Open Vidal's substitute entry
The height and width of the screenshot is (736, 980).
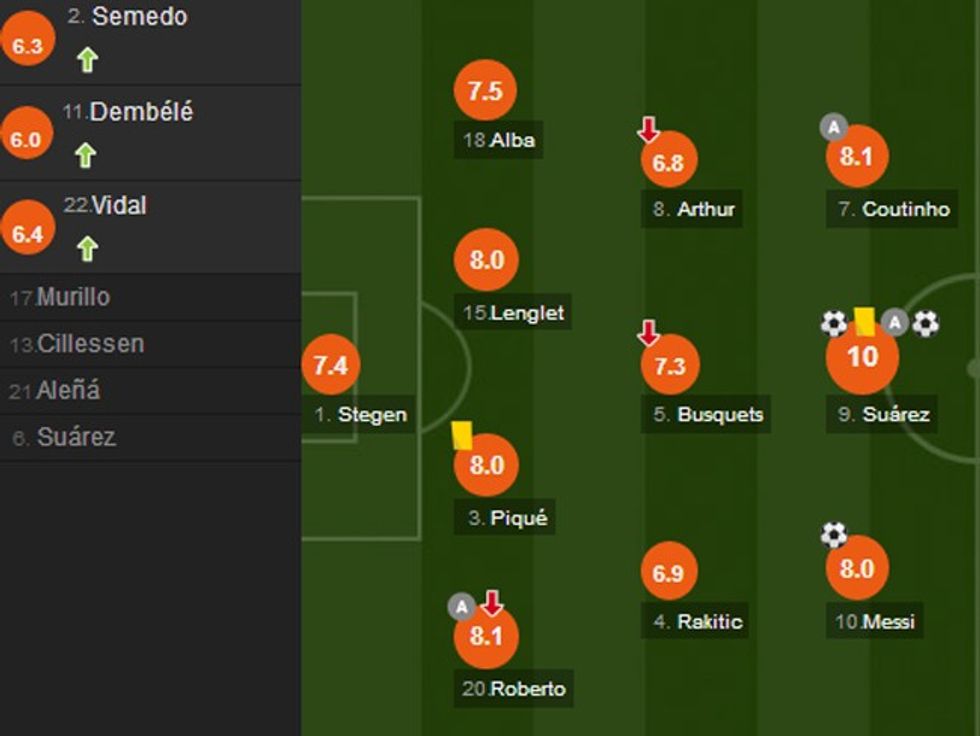pyautogui.click(x=118, y=206)
